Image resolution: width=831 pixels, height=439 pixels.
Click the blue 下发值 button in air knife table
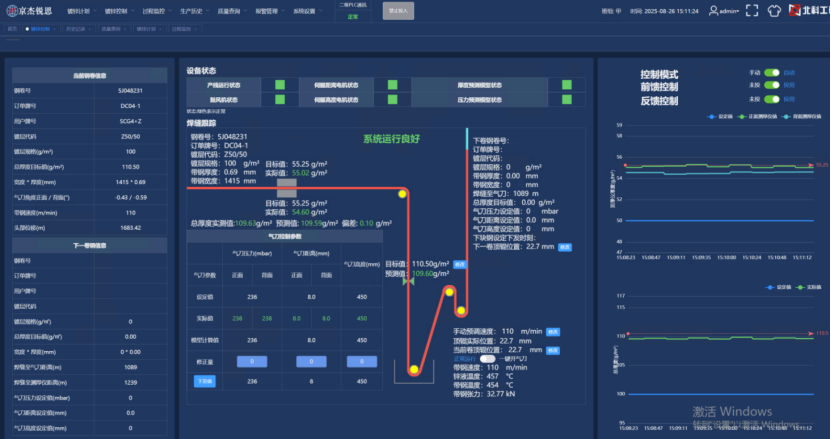204,381
